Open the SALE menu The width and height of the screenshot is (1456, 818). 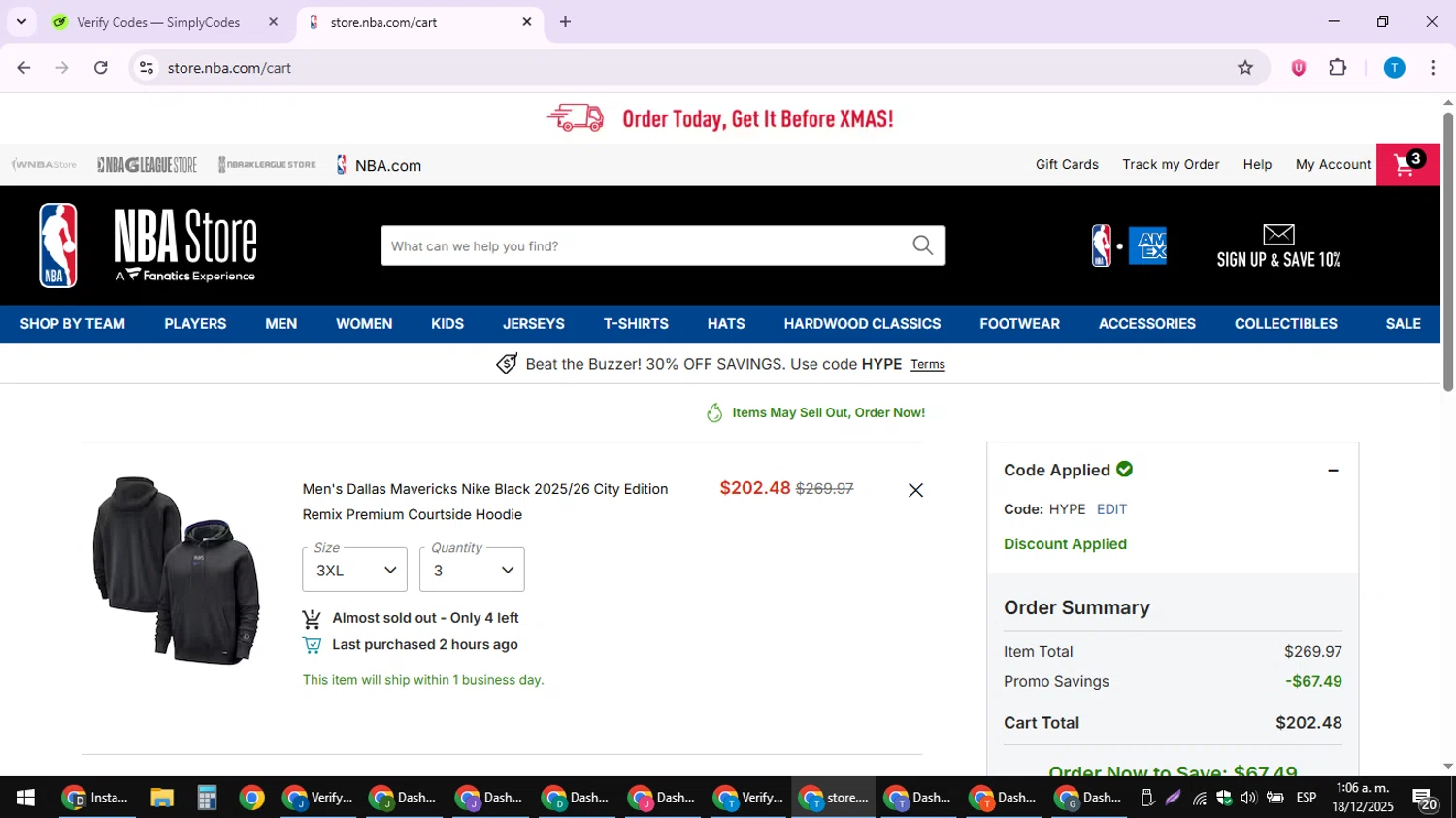(x=1403, y=324)
